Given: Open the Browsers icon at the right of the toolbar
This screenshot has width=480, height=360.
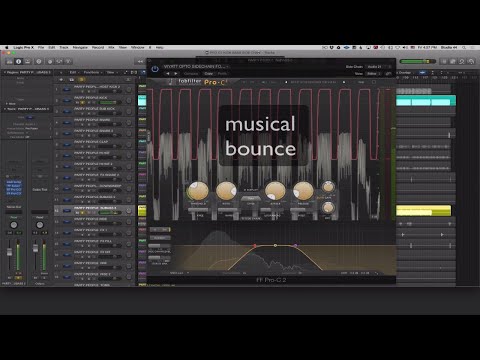Looking at the screenshot, I should 471,61.
